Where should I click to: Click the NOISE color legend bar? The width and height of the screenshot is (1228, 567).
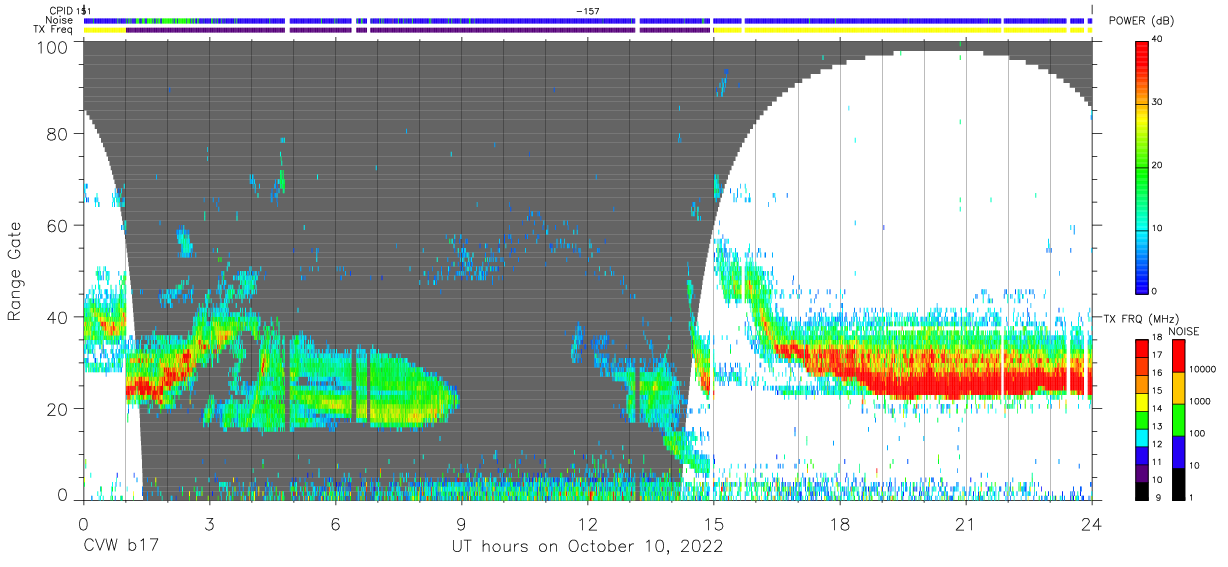[1180, 419]
